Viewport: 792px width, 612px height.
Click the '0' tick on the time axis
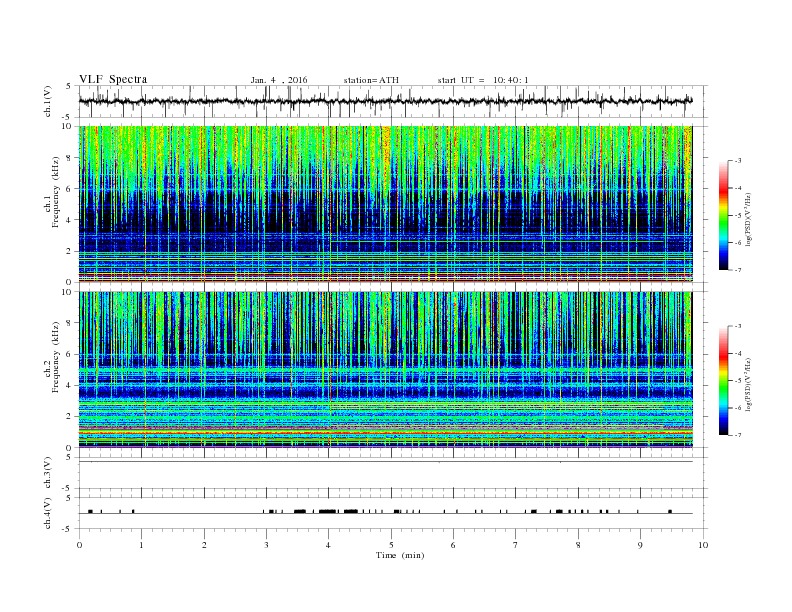pyautogui.click(x=79, y=545)
